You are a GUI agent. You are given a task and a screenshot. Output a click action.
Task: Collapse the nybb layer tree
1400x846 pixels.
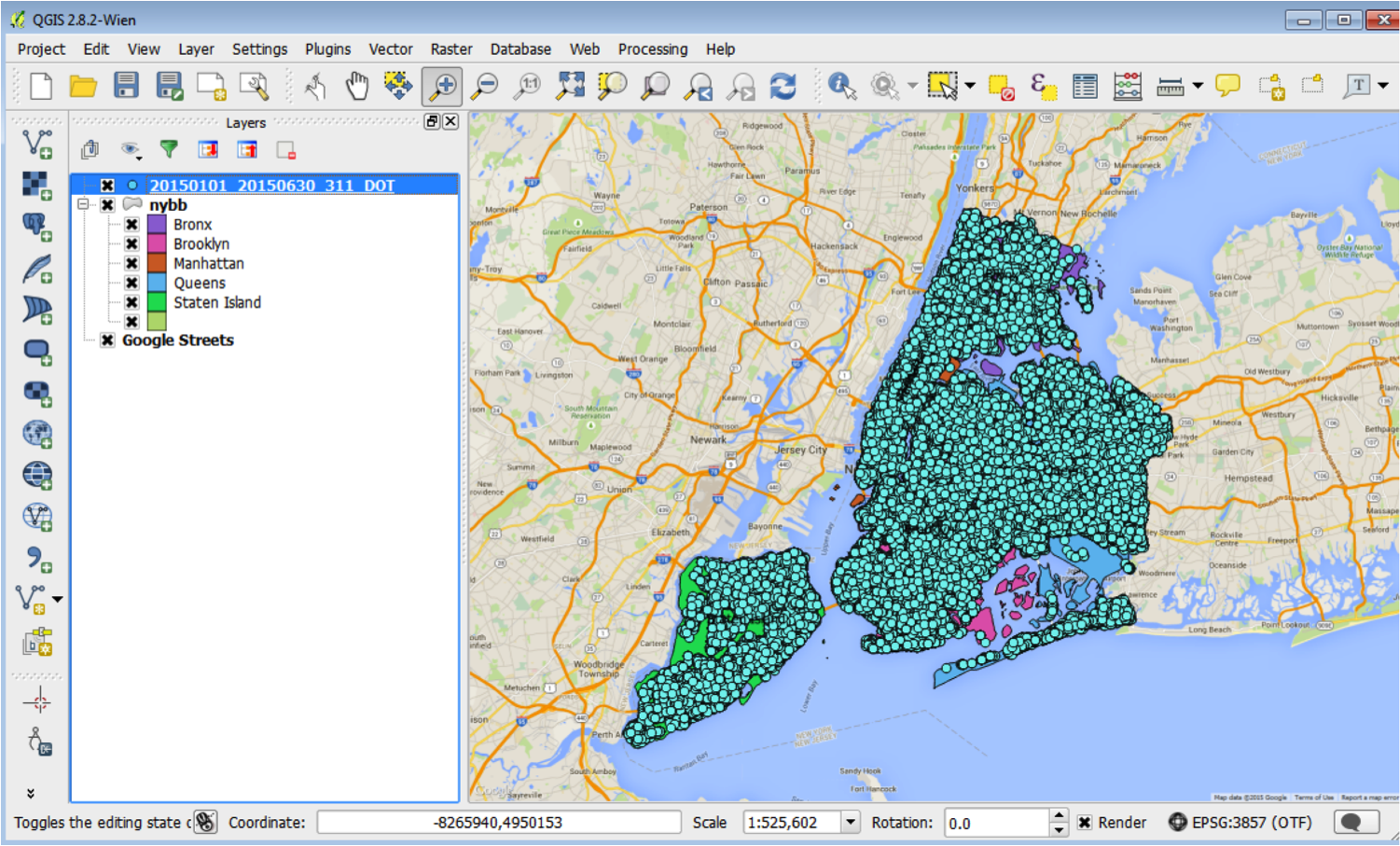pyautogui.click(x=84, y=204)
